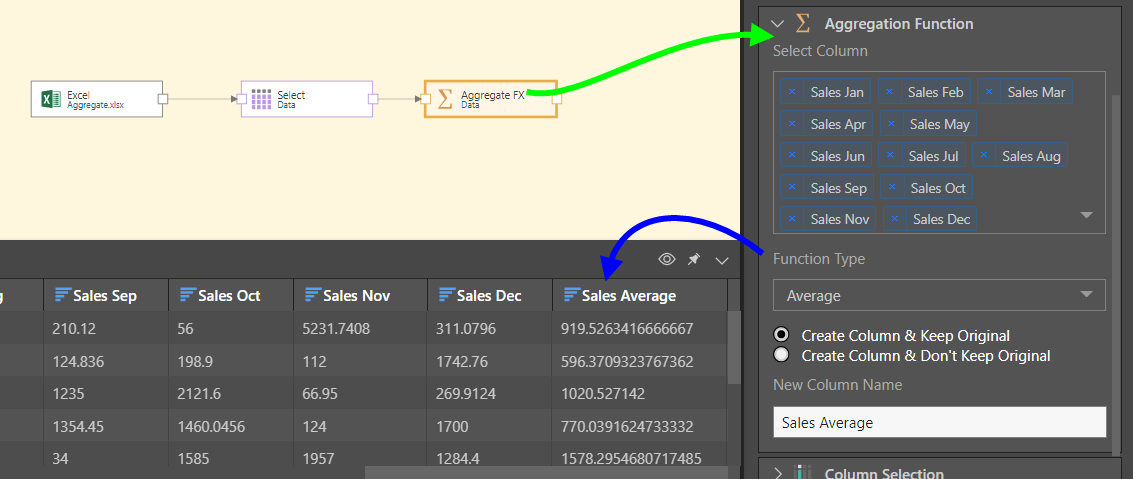Pin the data preview panel

694,260
